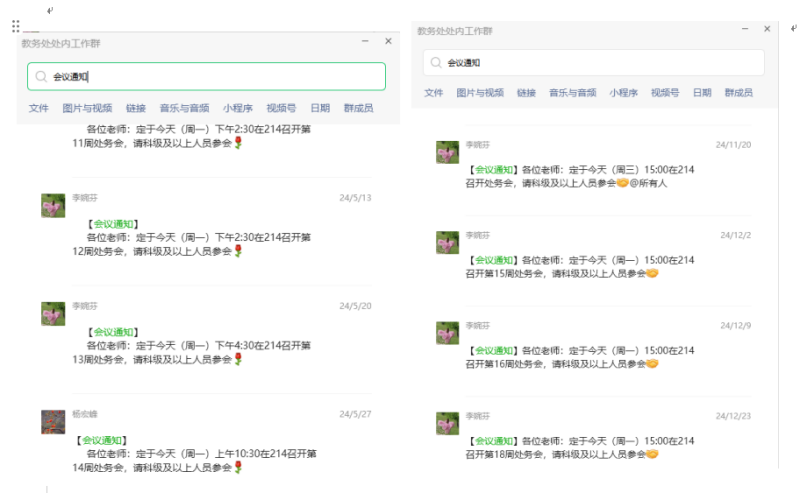Open 群成员 filter in left window
The height and width of the screenshot is (493, 800).
coord(358,108)
